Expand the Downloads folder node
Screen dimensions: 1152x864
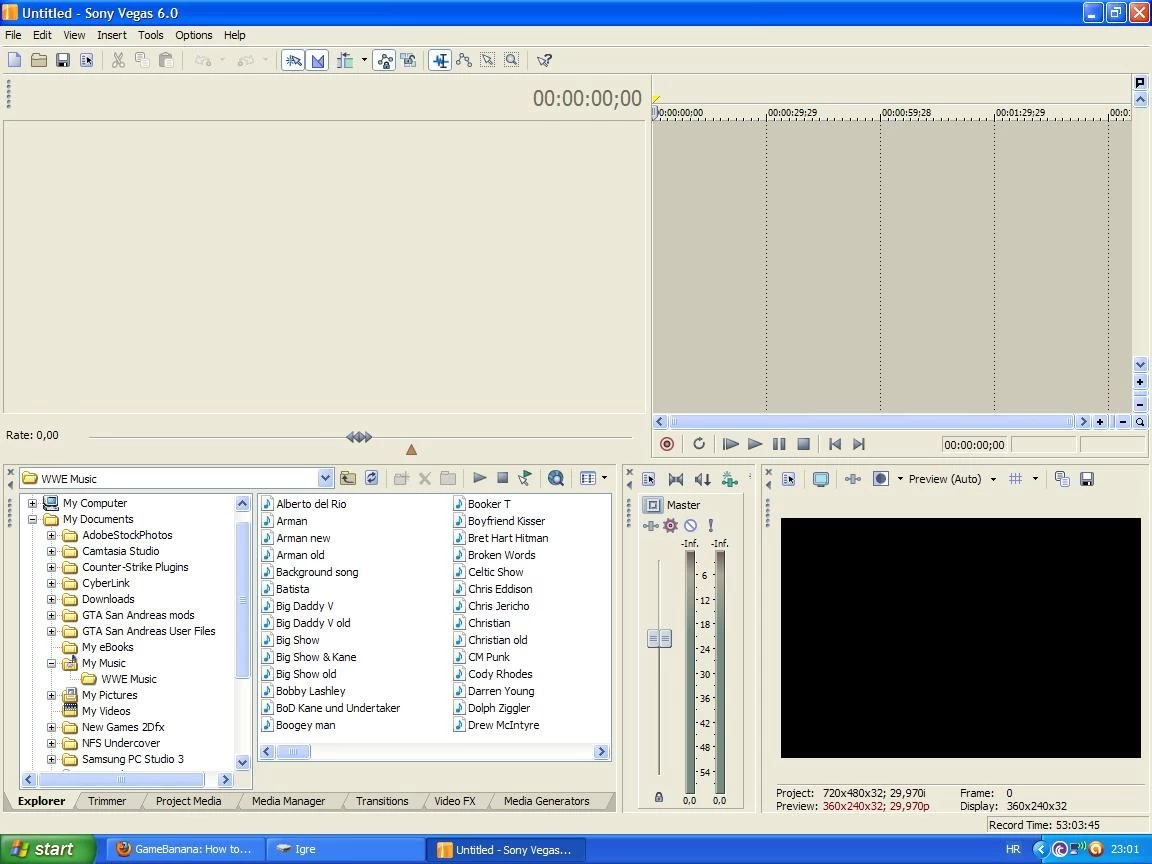(51, 600)
